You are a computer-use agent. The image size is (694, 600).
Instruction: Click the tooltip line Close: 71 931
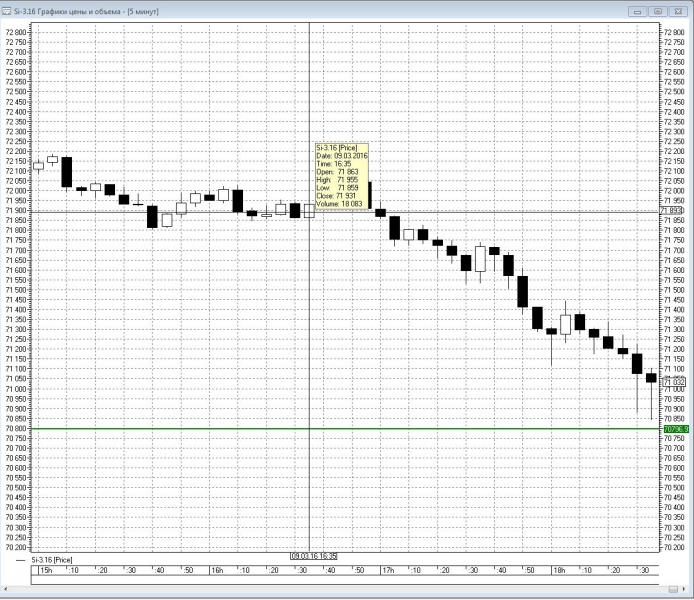point(336,196)
